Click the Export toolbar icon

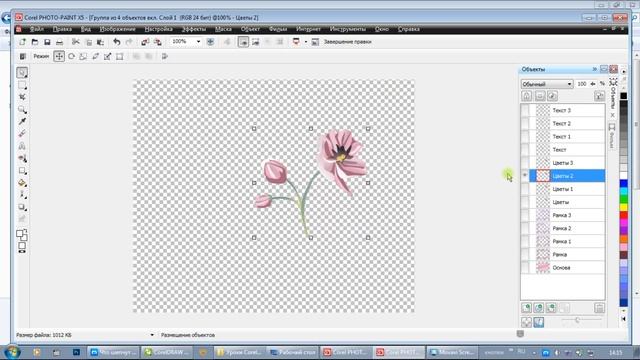pos(158,42)
